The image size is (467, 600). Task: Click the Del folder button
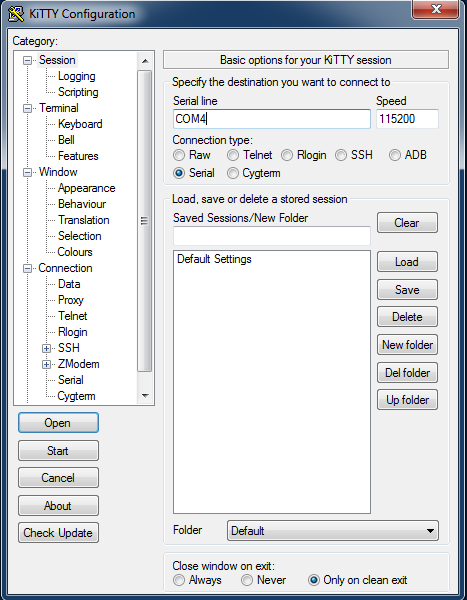tap(407, 373)
